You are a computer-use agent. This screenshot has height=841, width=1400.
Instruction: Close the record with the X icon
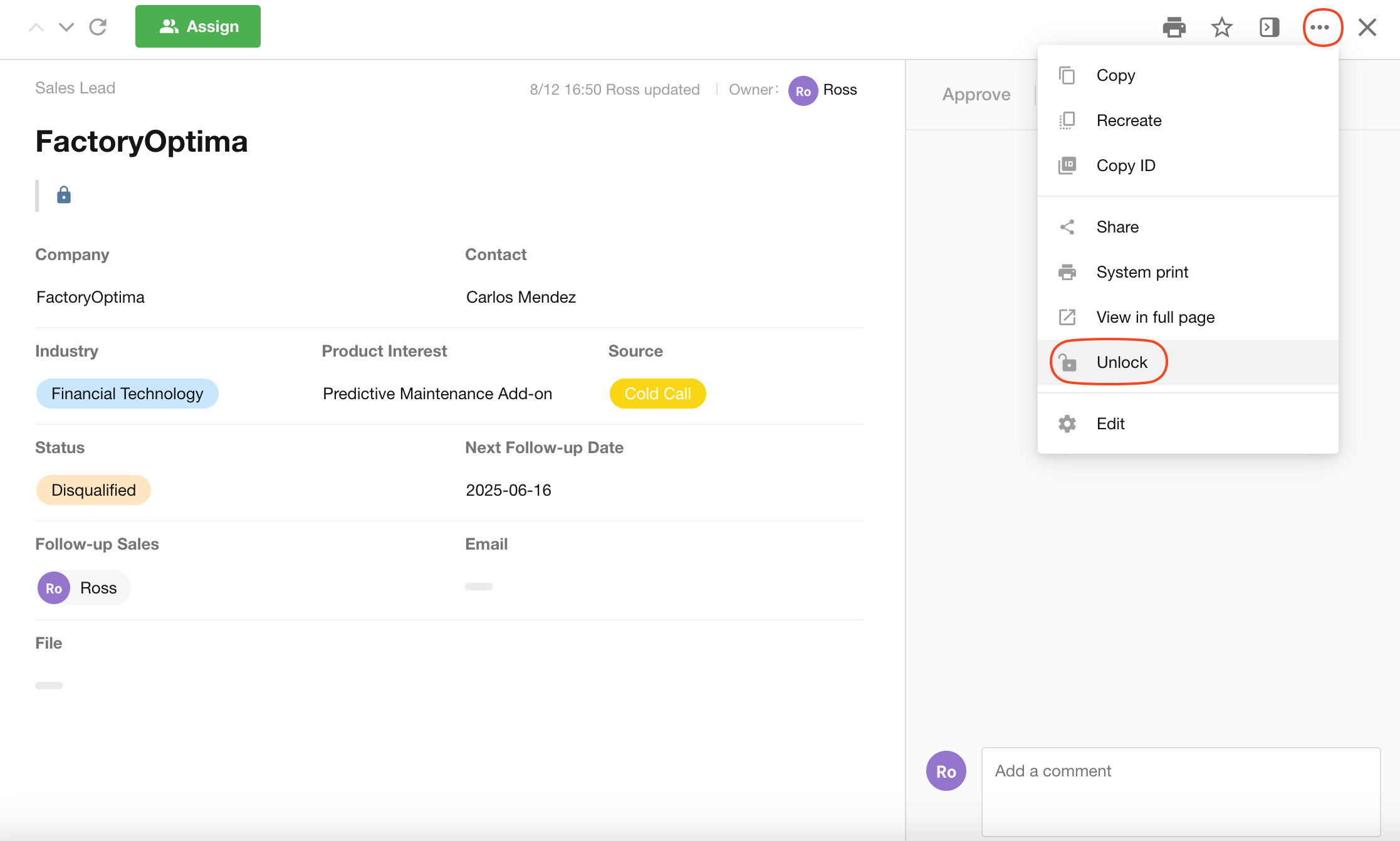[x=1367, y=28]
